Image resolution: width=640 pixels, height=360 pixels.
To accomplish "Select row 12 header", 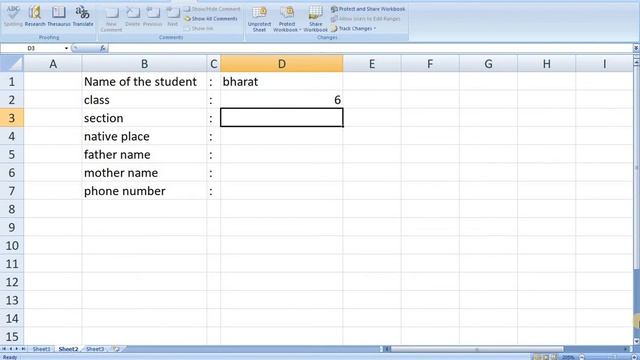I will tap(11, 282).
